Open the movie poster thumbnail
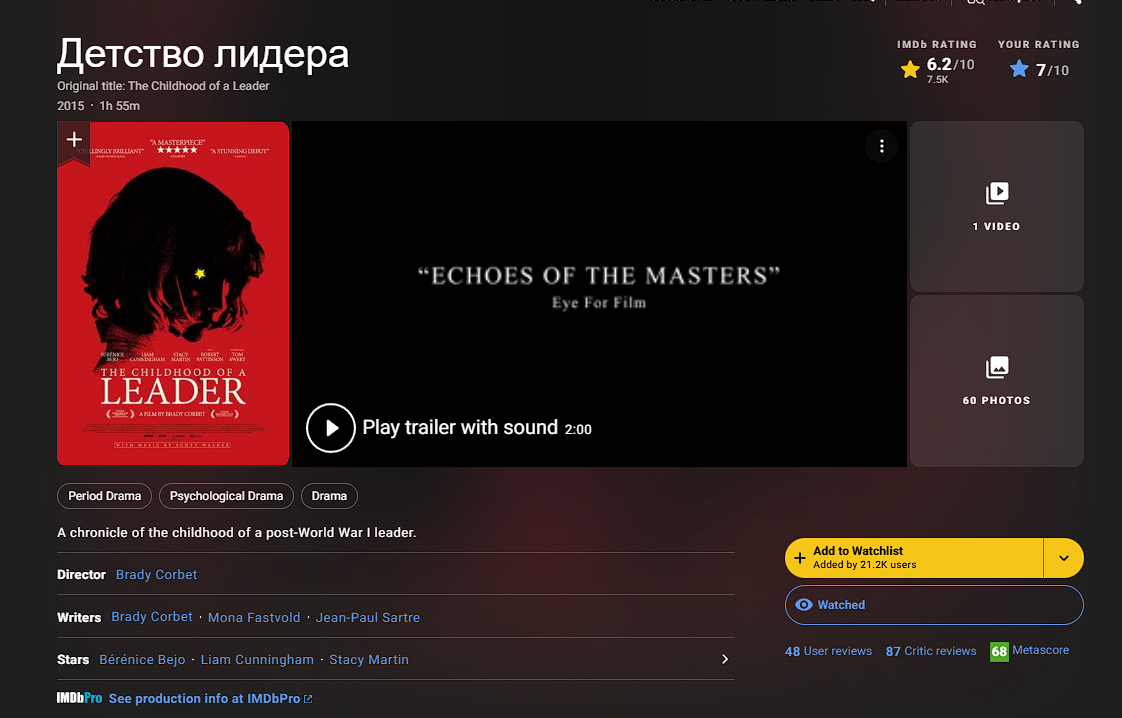Screen dimensions: 1122x718 [173, 293]
